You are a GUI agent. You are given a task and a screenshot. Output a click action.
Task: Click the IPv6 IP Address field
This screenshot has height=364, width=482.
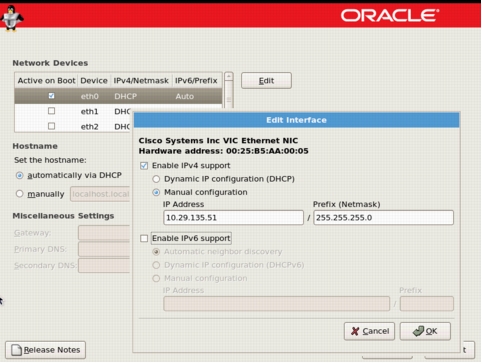coord(276,304)
